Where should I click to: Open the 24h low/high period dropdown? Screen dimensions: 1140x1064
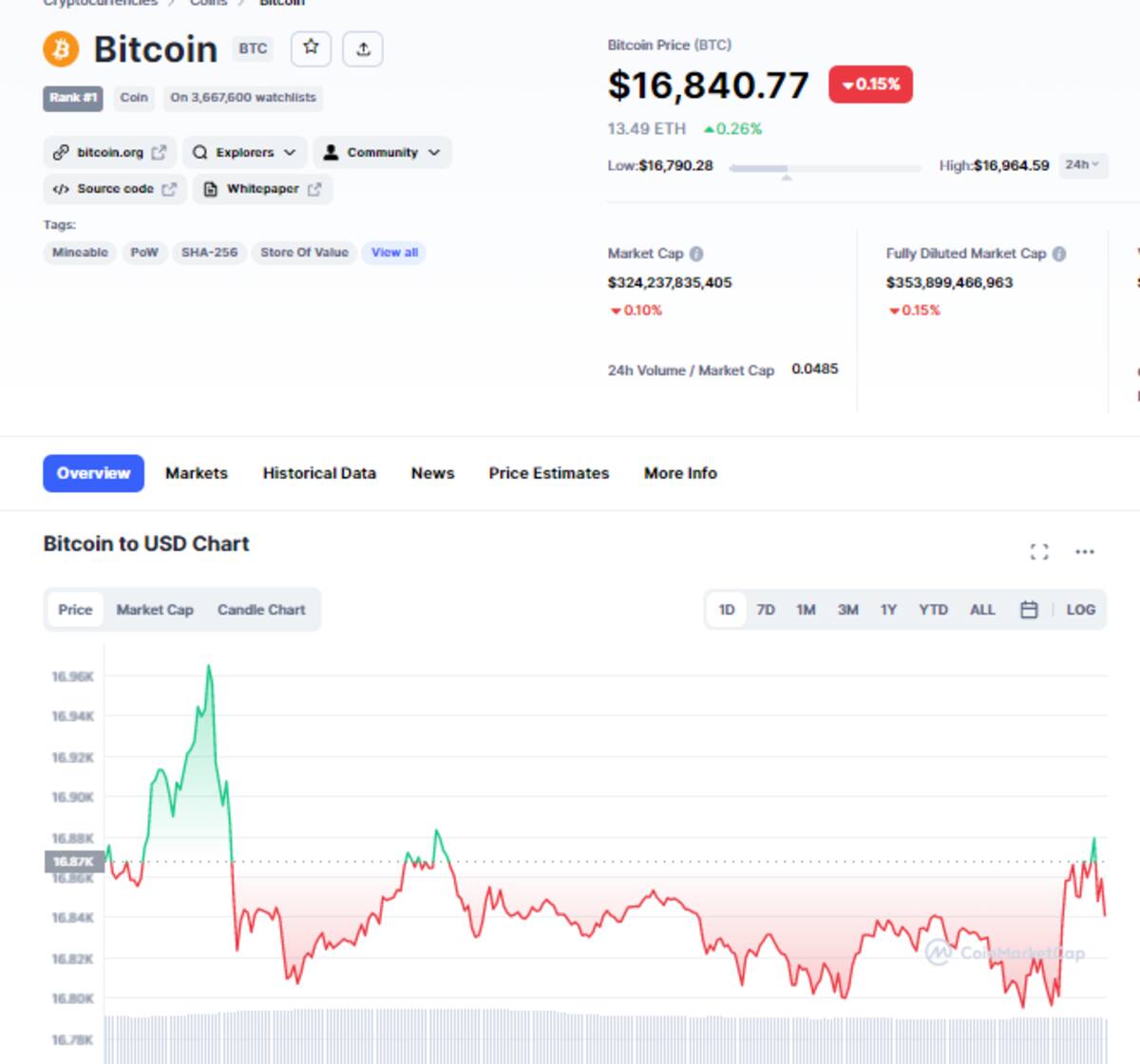[1082, 165]
